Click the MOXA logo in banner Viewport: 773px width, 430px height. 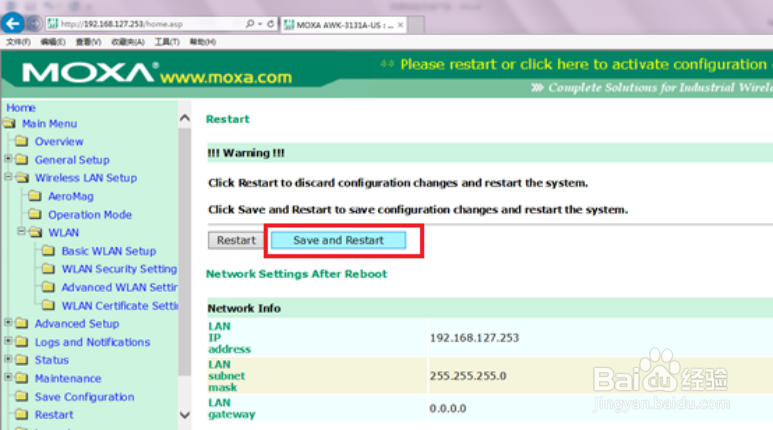coord(88,73)
